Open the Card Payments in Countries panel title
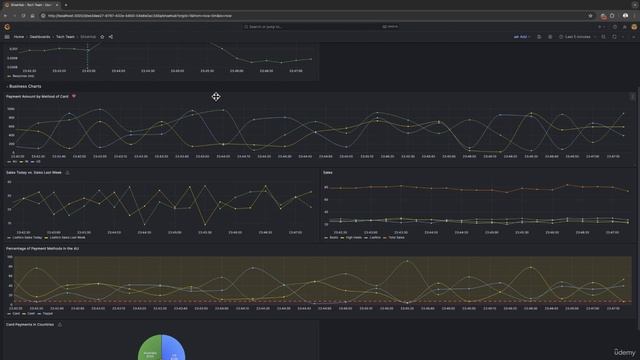640x360 pixels. pyautogui.click(x=30, y=325)
